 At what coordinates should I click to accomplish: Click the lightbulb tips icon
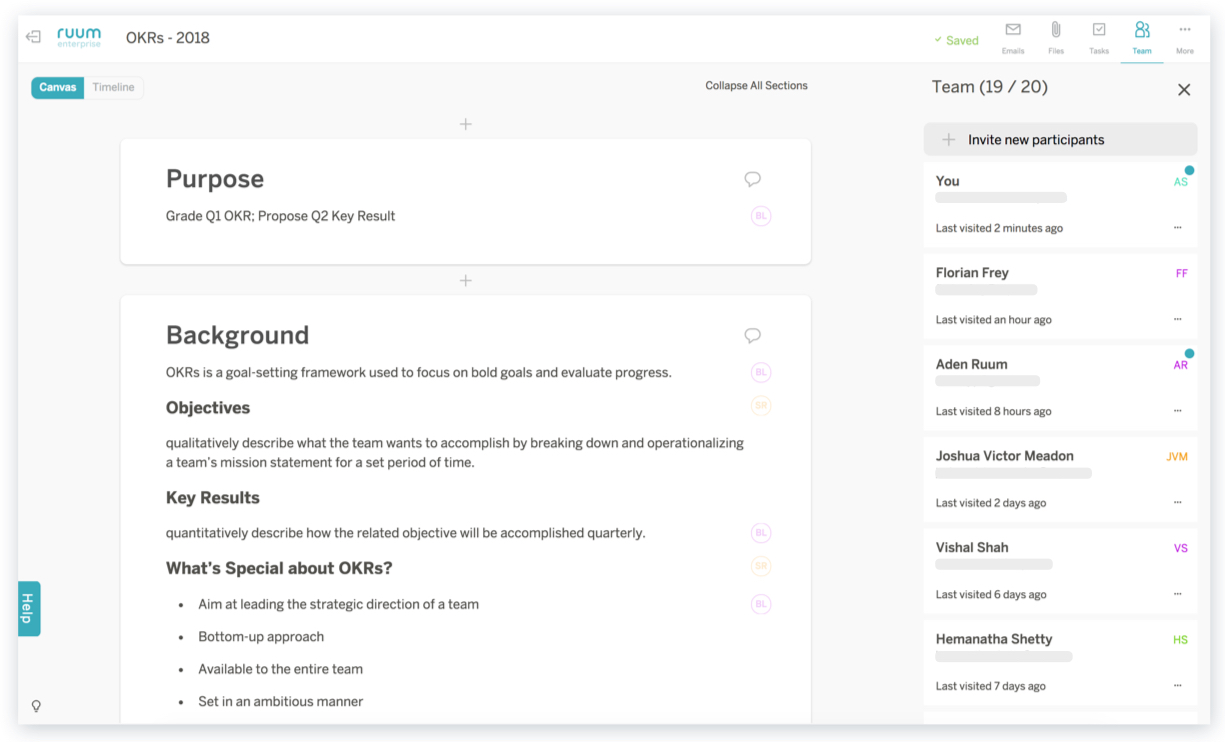[36, 706]
